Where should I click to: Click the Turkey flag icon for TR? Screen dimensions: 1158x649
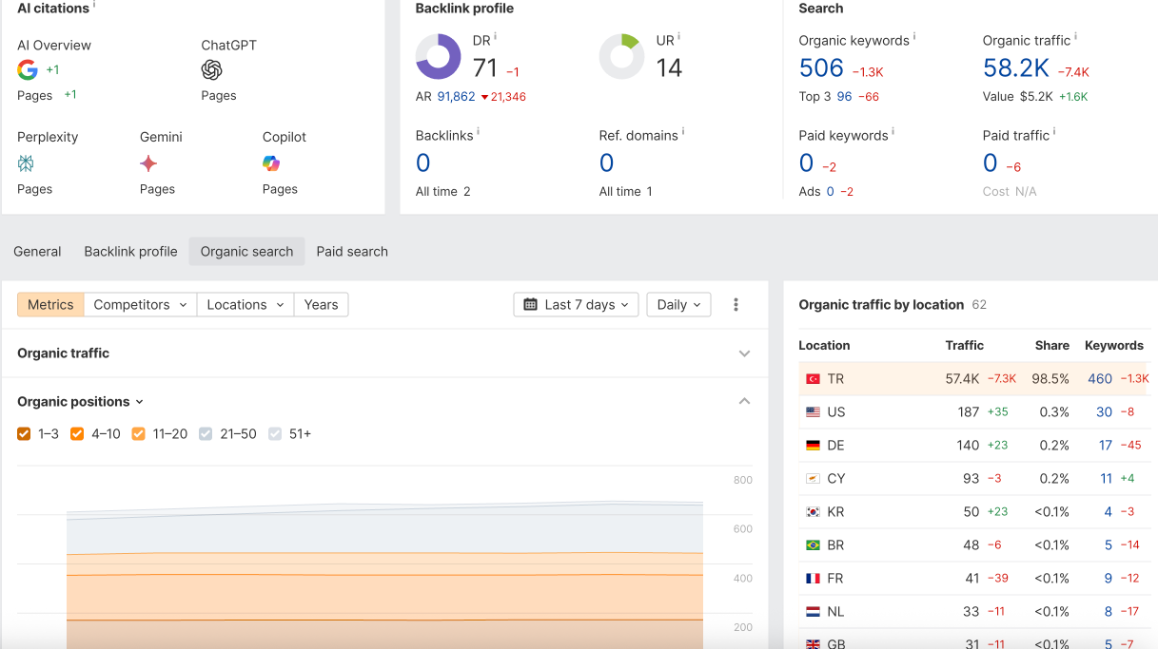click(x=813, y=379)
